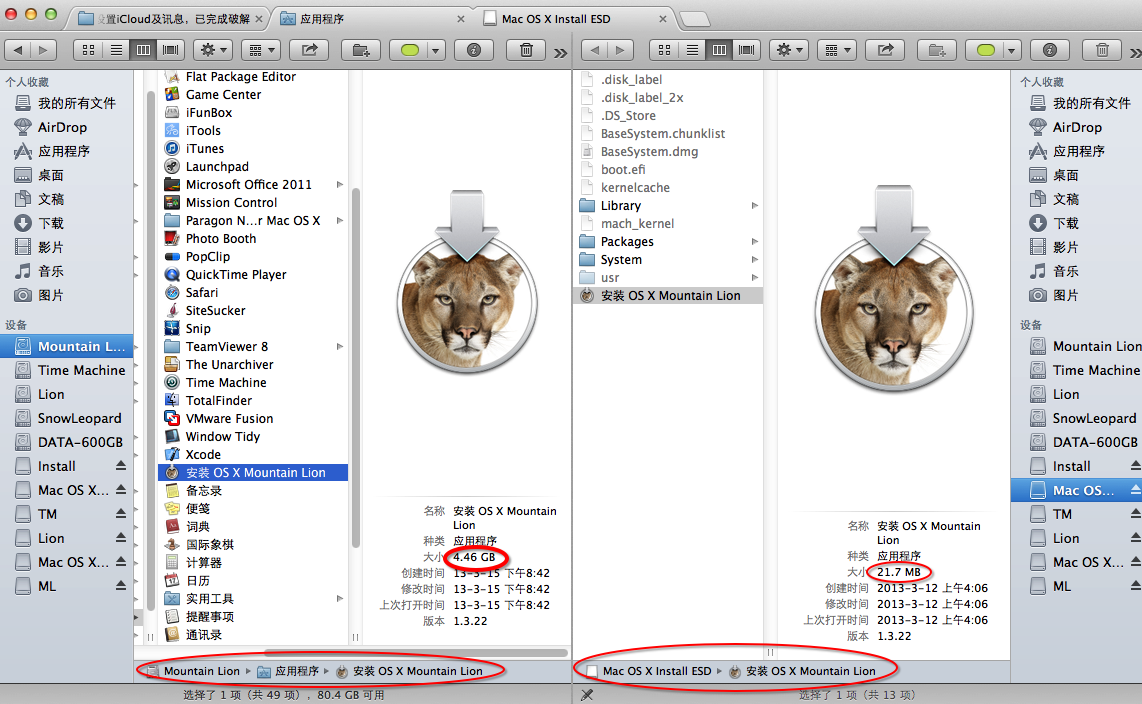Select SnowLeopard in right sidebar
The width and height of the screenshot is (1142, 704).
(x=1094, y=418)
